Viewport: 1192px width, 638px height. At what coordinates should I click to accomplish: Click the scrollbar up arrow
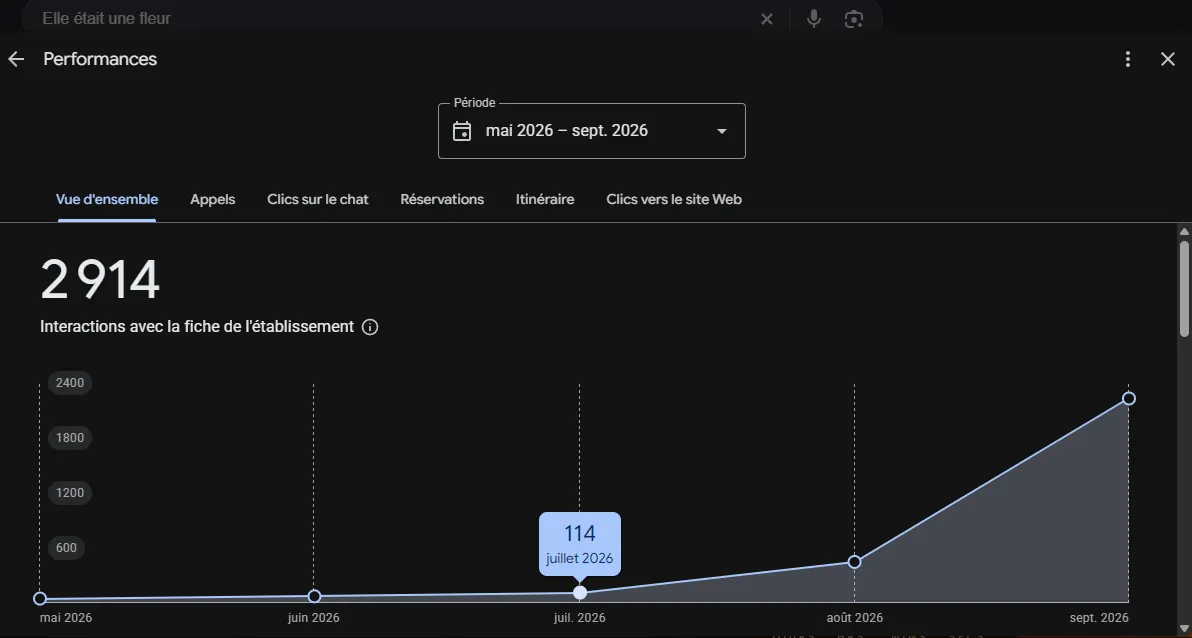(x=1184, y=231)
